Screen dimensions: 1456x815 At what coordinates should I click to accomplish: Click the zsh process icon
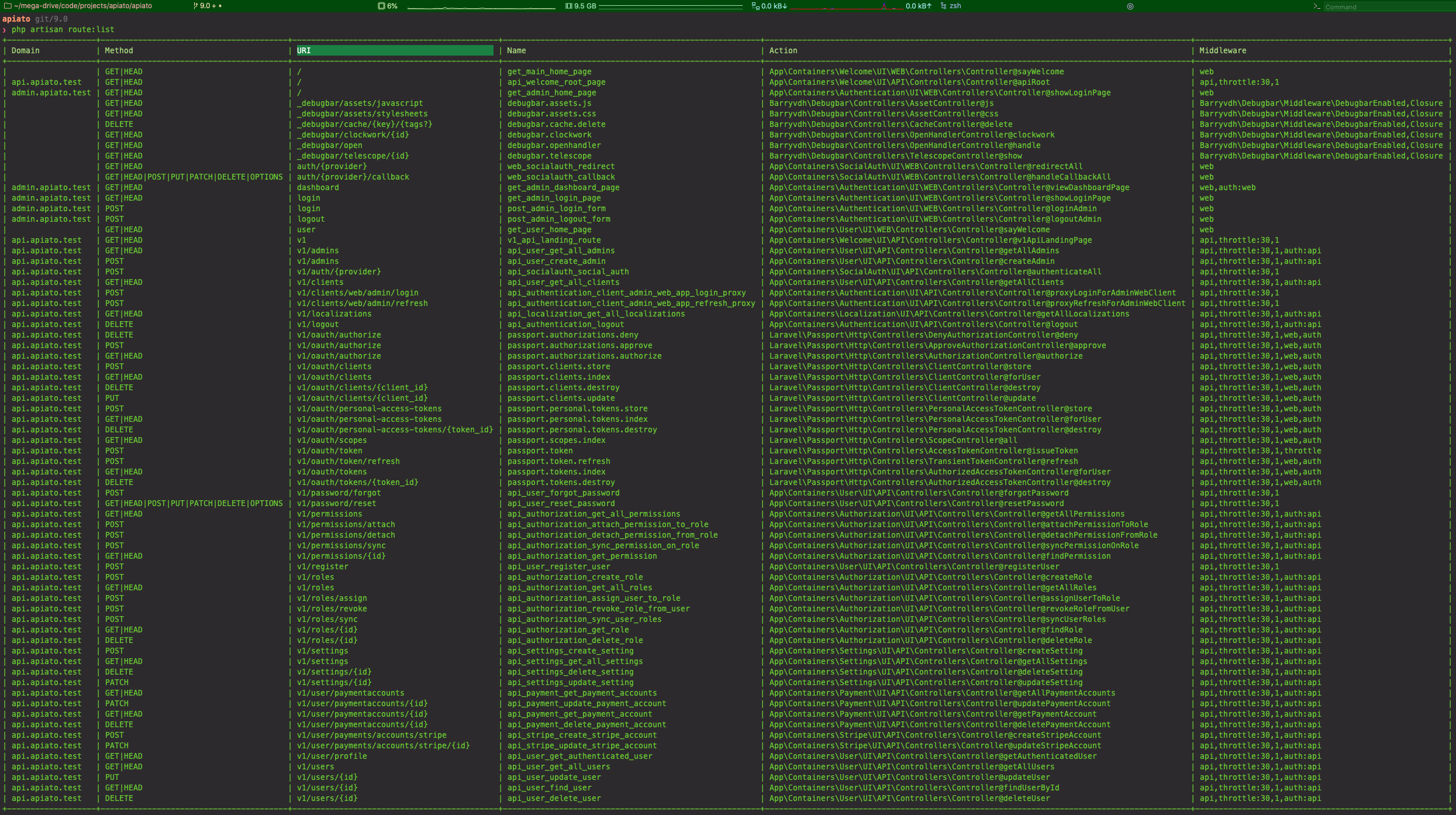click(943, 6)
